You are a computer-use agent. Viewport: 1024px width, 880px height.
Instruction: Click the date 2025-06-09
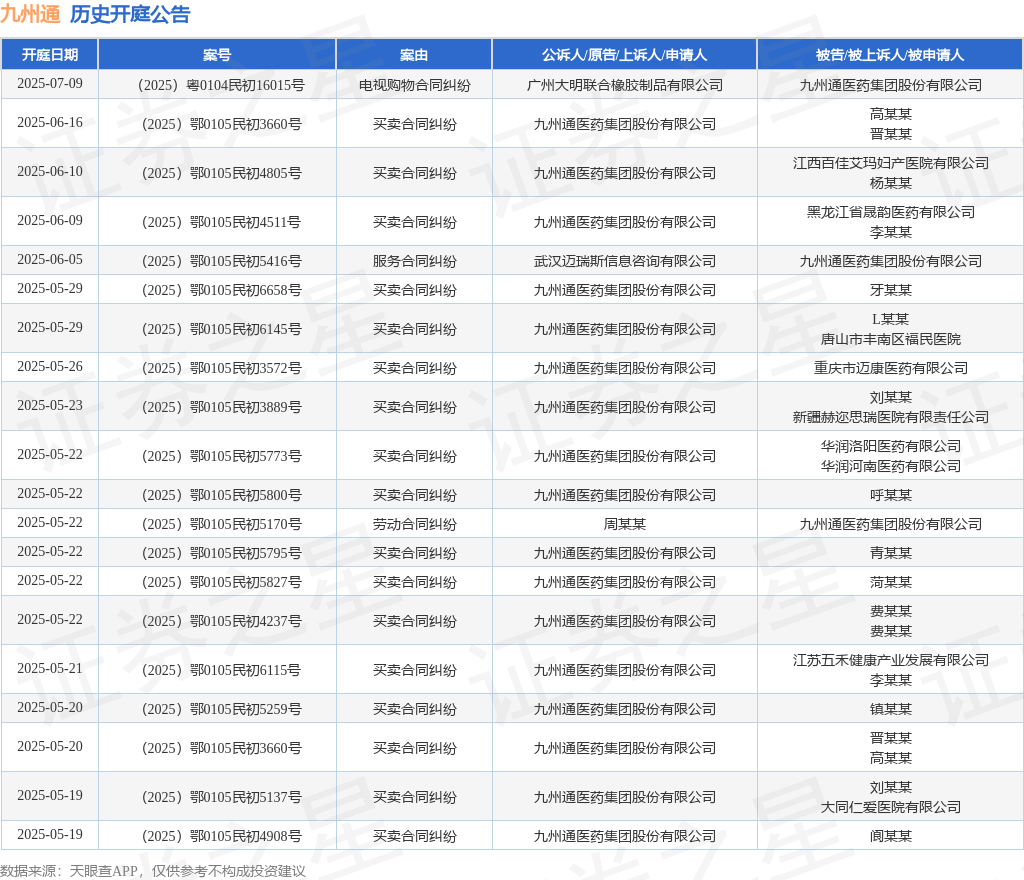pos(50,221)
